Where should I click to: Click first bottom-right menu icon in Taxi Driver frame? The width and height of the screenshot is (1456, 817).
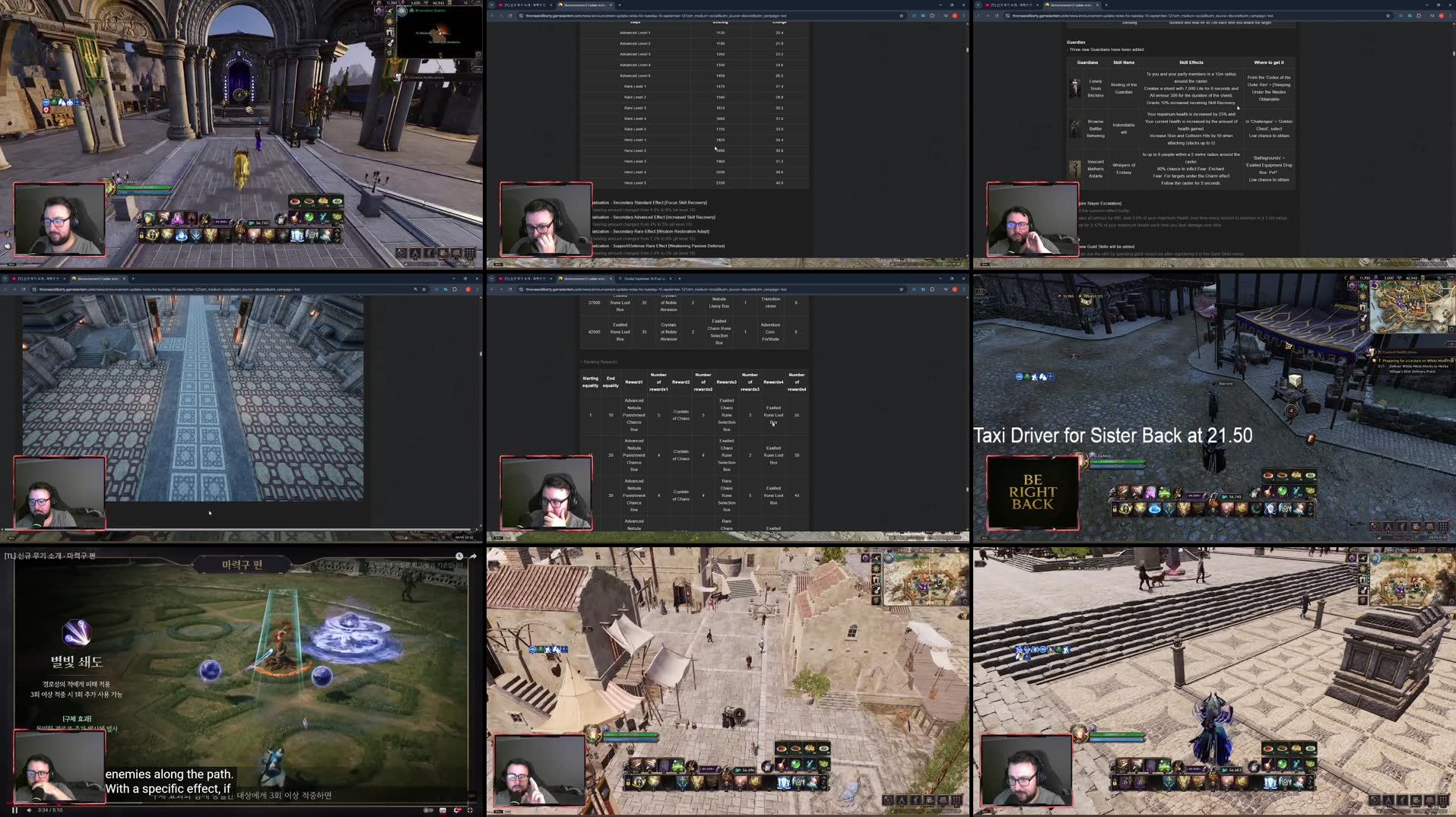click(x=1375, y=527)
